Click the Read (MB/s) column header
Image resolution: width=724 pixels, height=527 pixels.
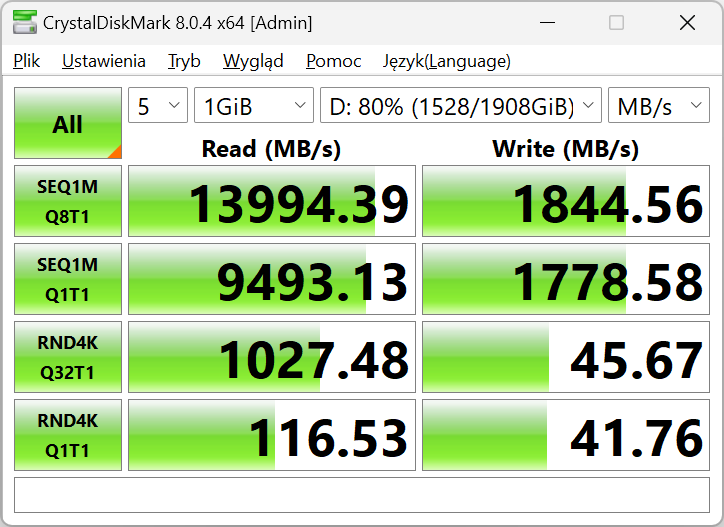(272, 149)
